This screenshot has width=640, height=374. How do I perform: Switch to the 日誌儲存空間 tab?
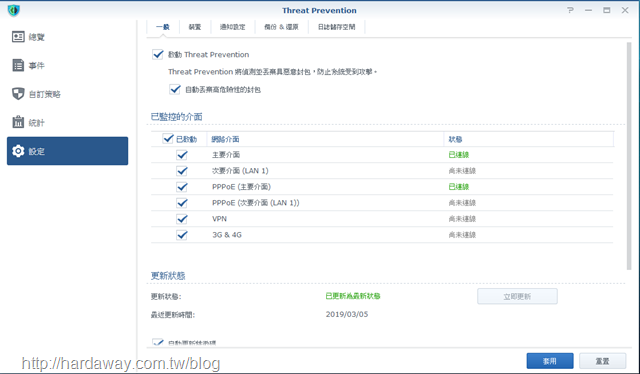point(336,27)
